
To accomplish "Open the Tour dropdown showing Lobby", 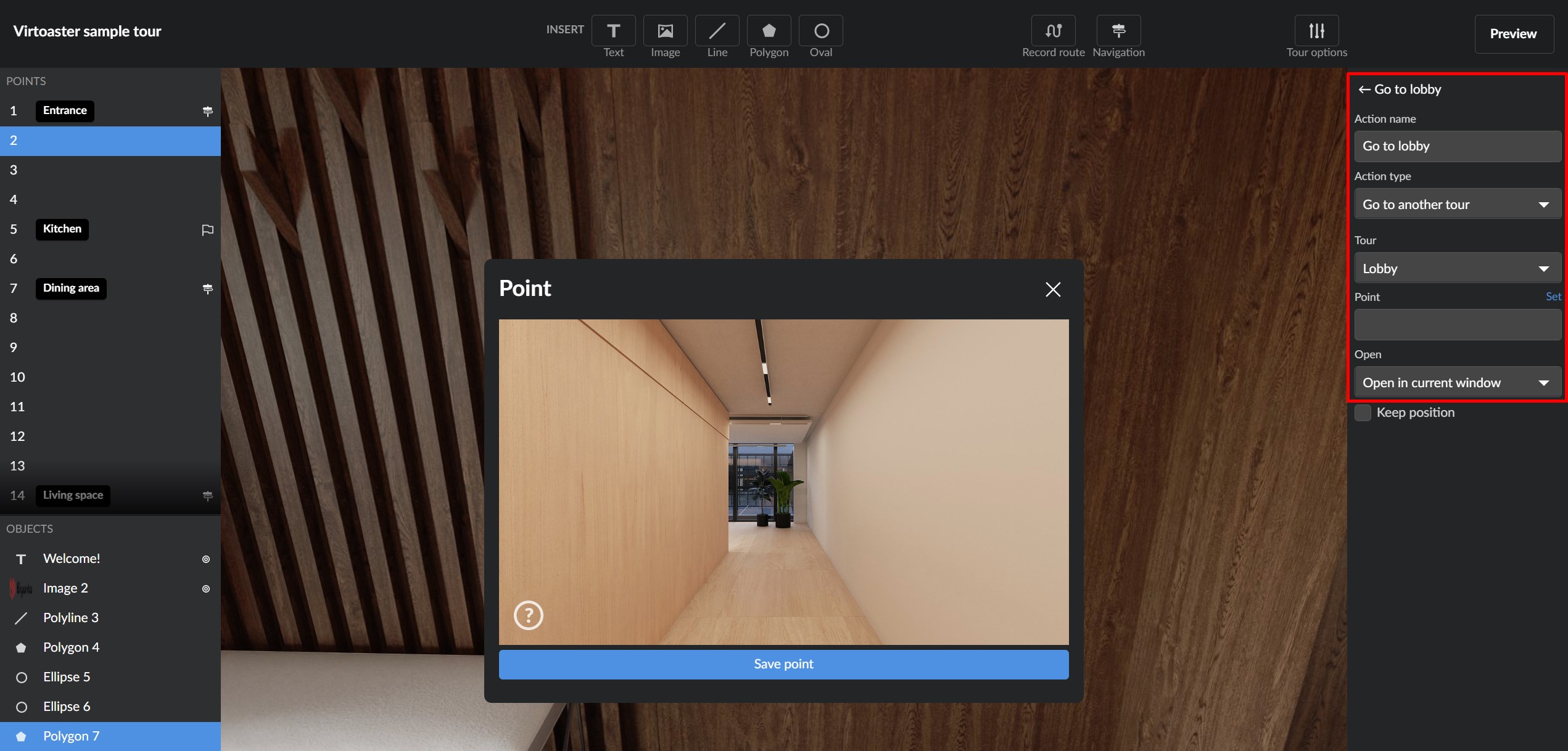I will pyautogui.click(x=1457, y=269).
